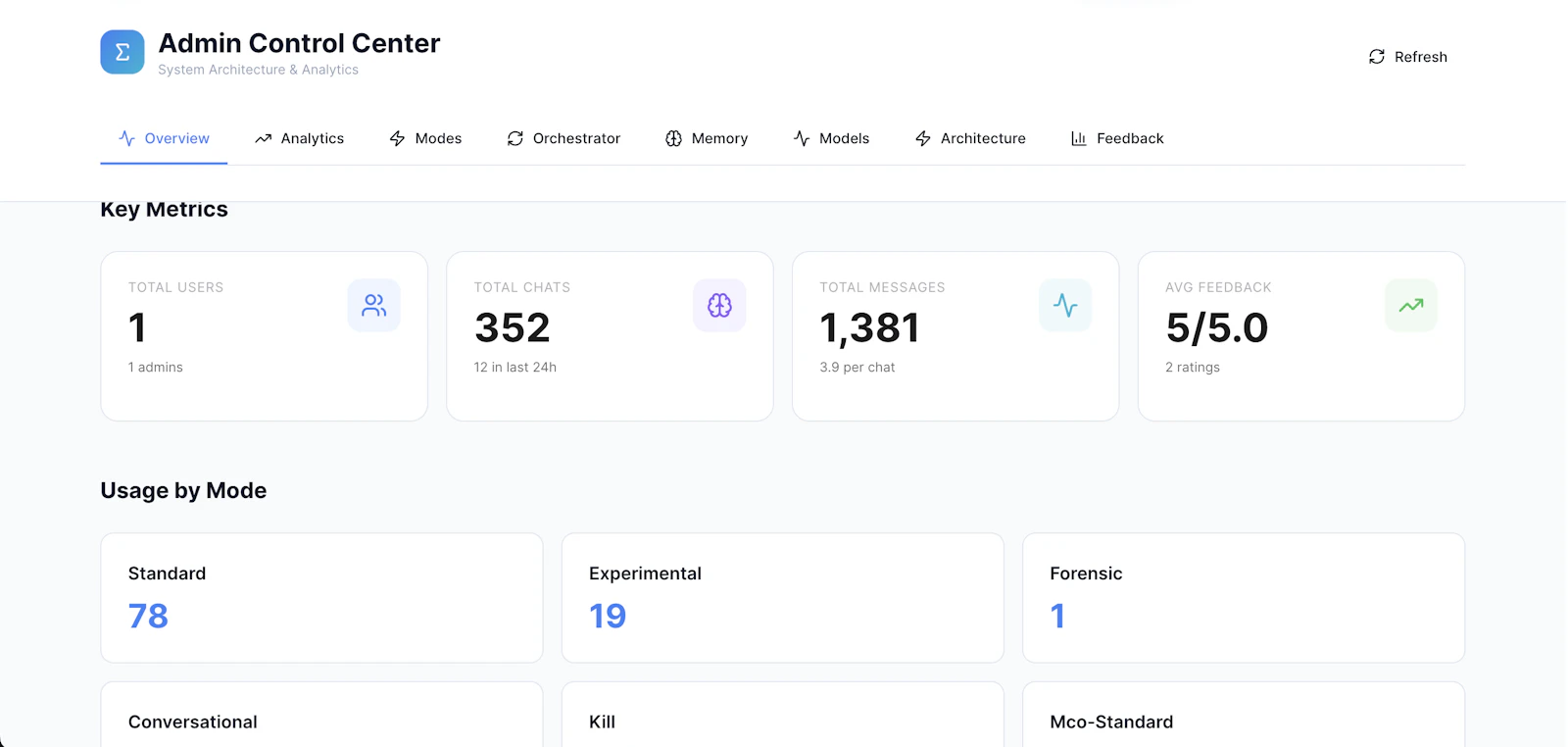Click the "12 in last 24h" text
The image size is (1568, 747).
pyautogui.click(x=515, y=367)
